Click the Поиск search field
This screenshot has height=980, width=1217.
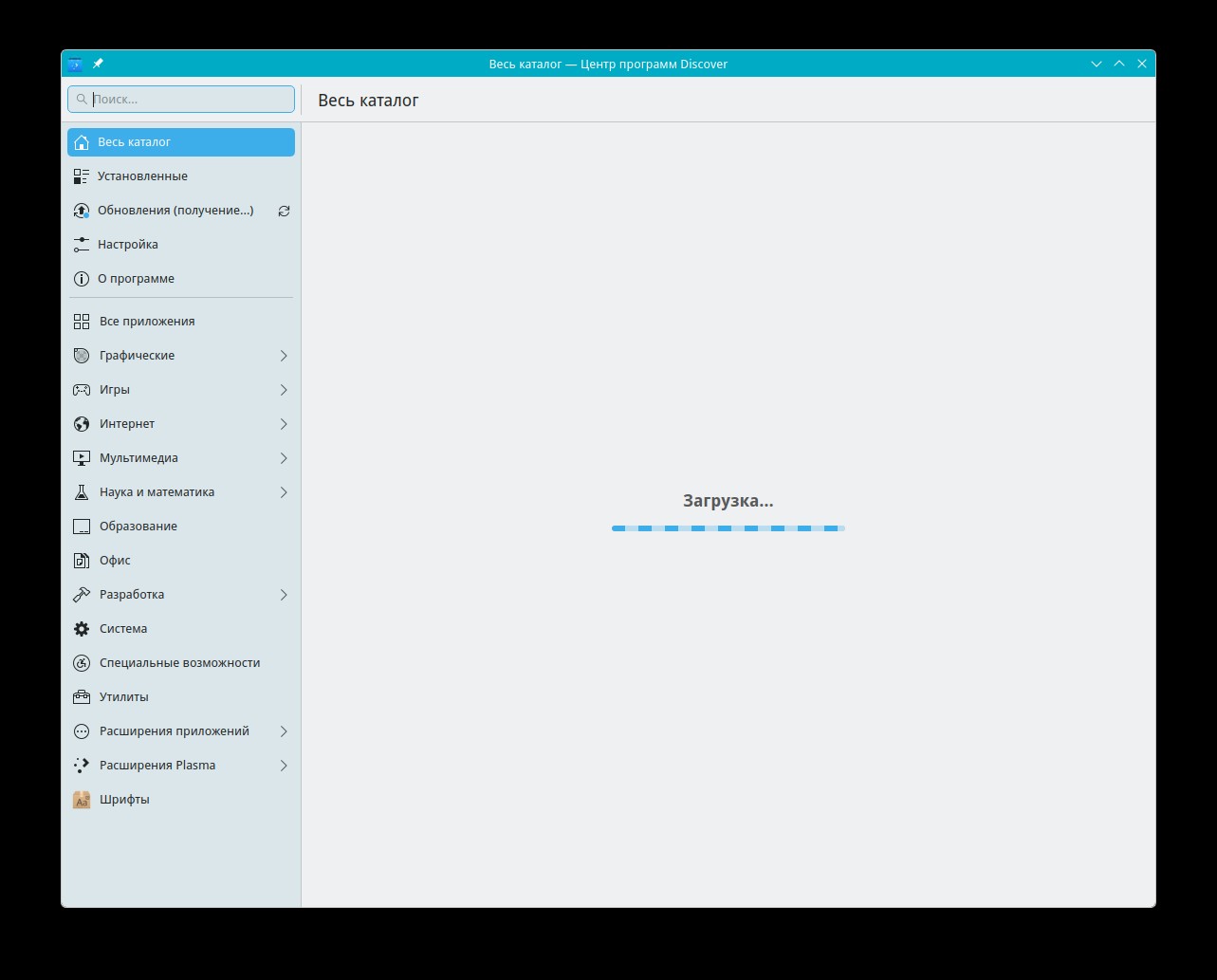click(181, 99)
